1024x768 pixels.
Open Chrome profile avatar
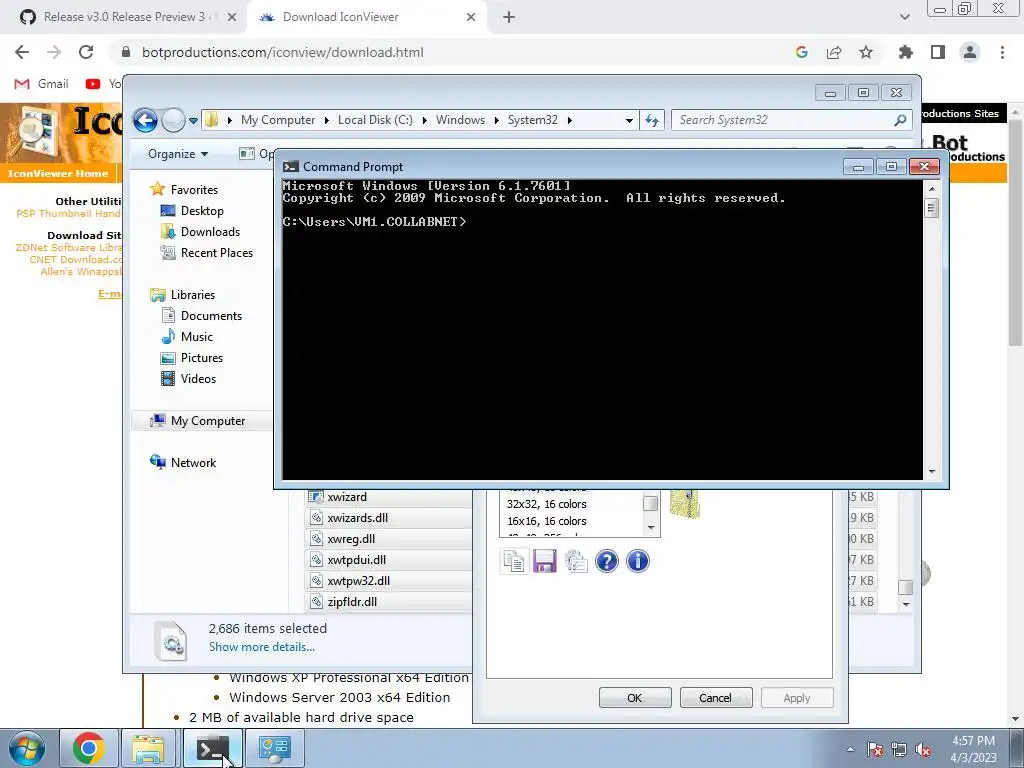[x=970, y=52]
